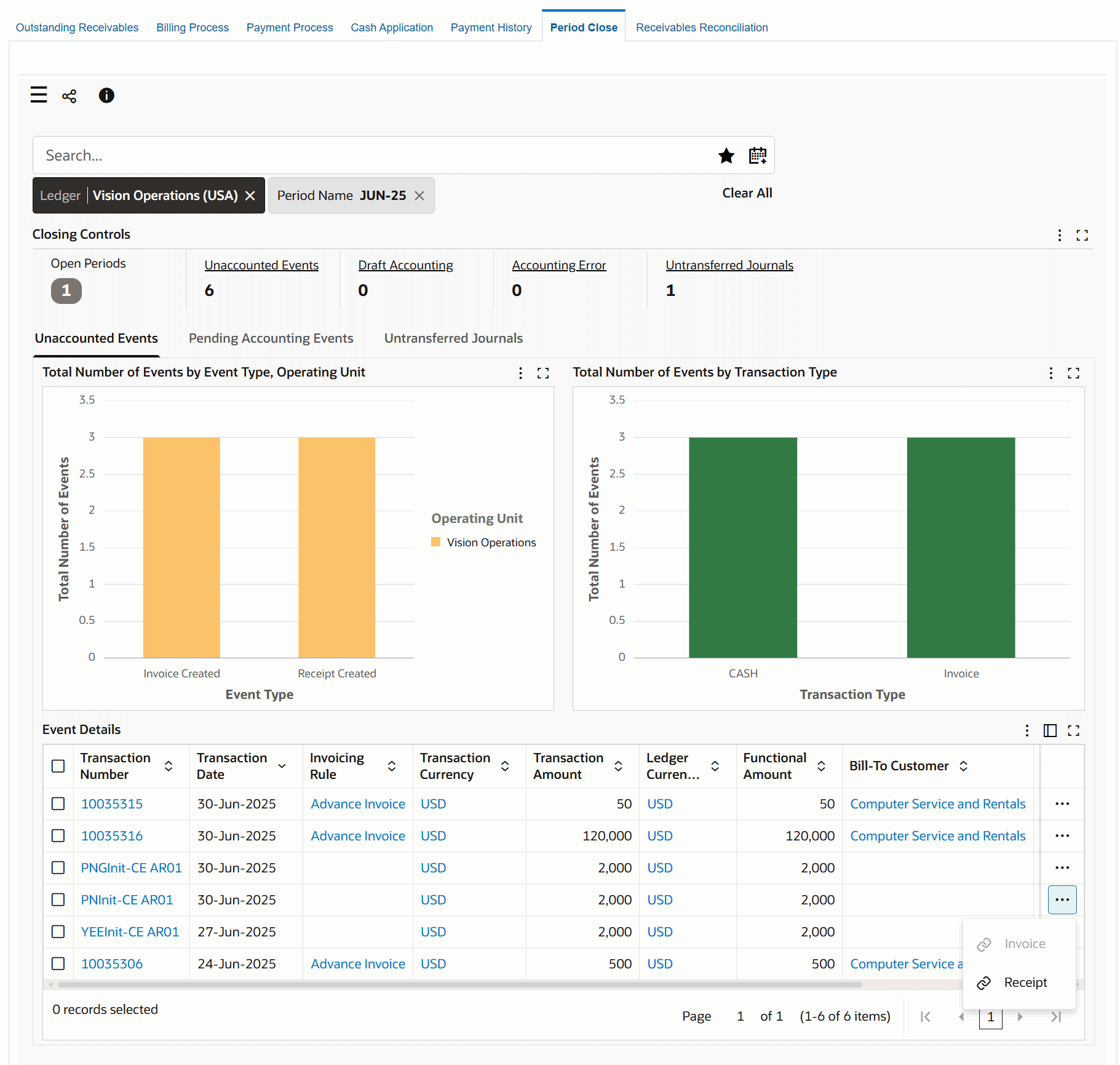Viewport: 1120px width, 1065px height.
Task: Sort by Transaction Currency column
Action: pyautogui.click(x=505, y=766)
